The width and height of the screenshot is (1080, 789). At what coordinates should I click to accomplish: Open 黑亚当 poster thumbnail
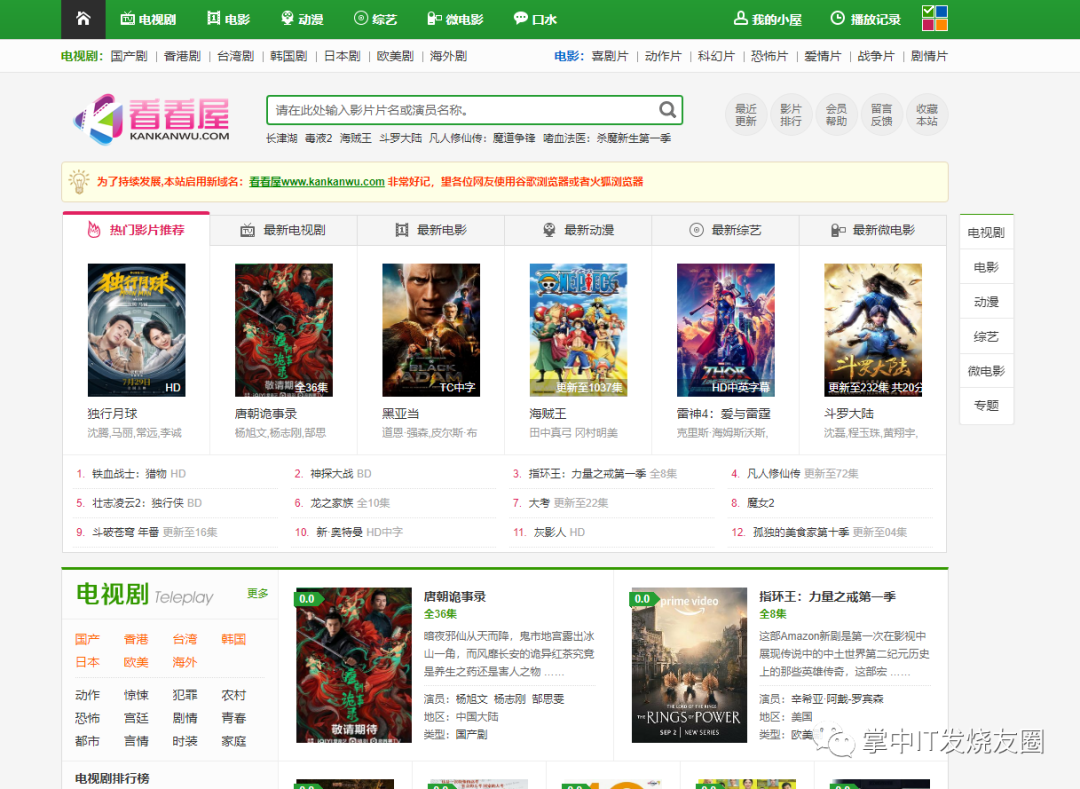tap(431, 330)
